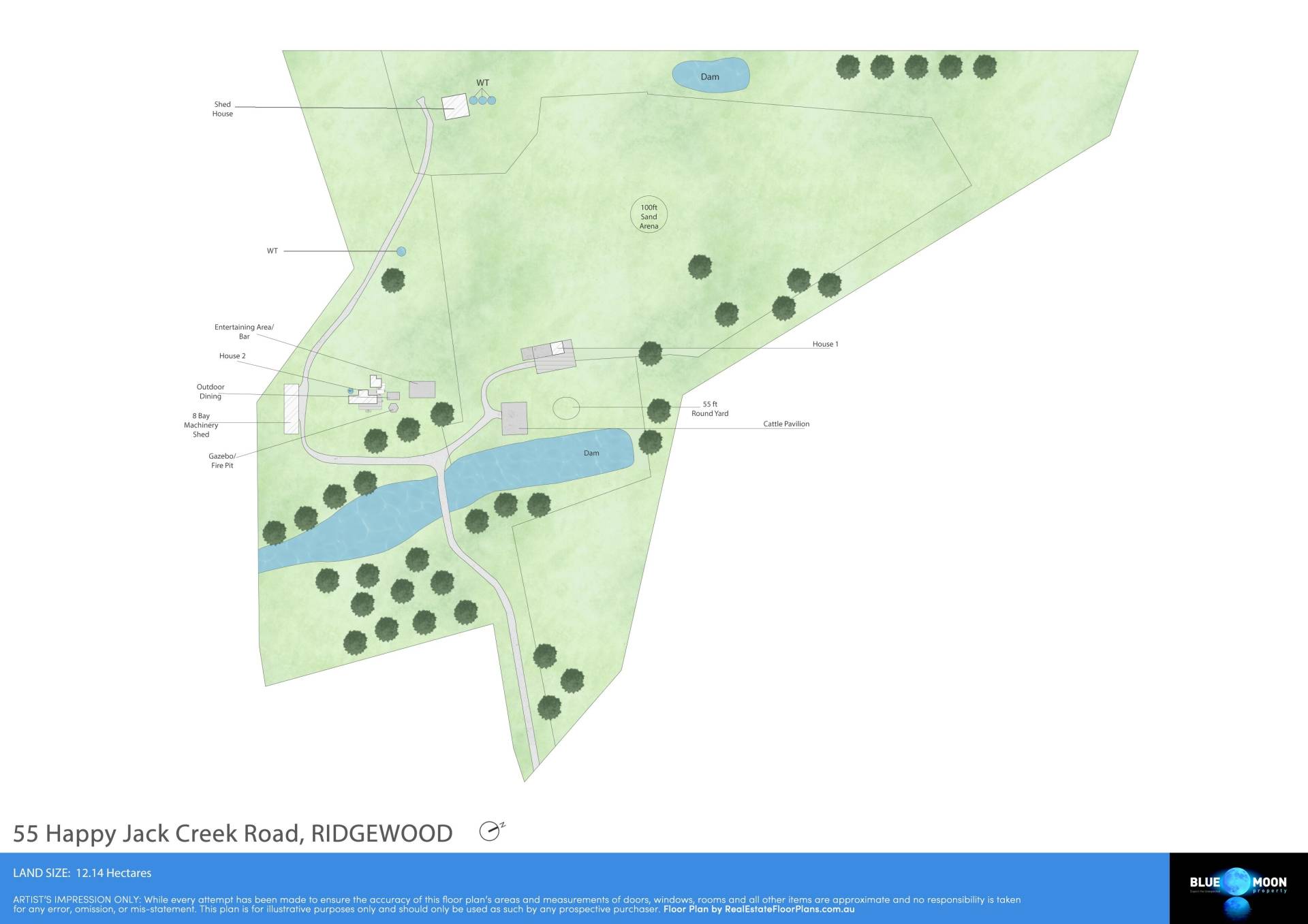Click the north compass icon
Image resolution: width=1308 pixels, height=924 pixels.
click(490, 831)
